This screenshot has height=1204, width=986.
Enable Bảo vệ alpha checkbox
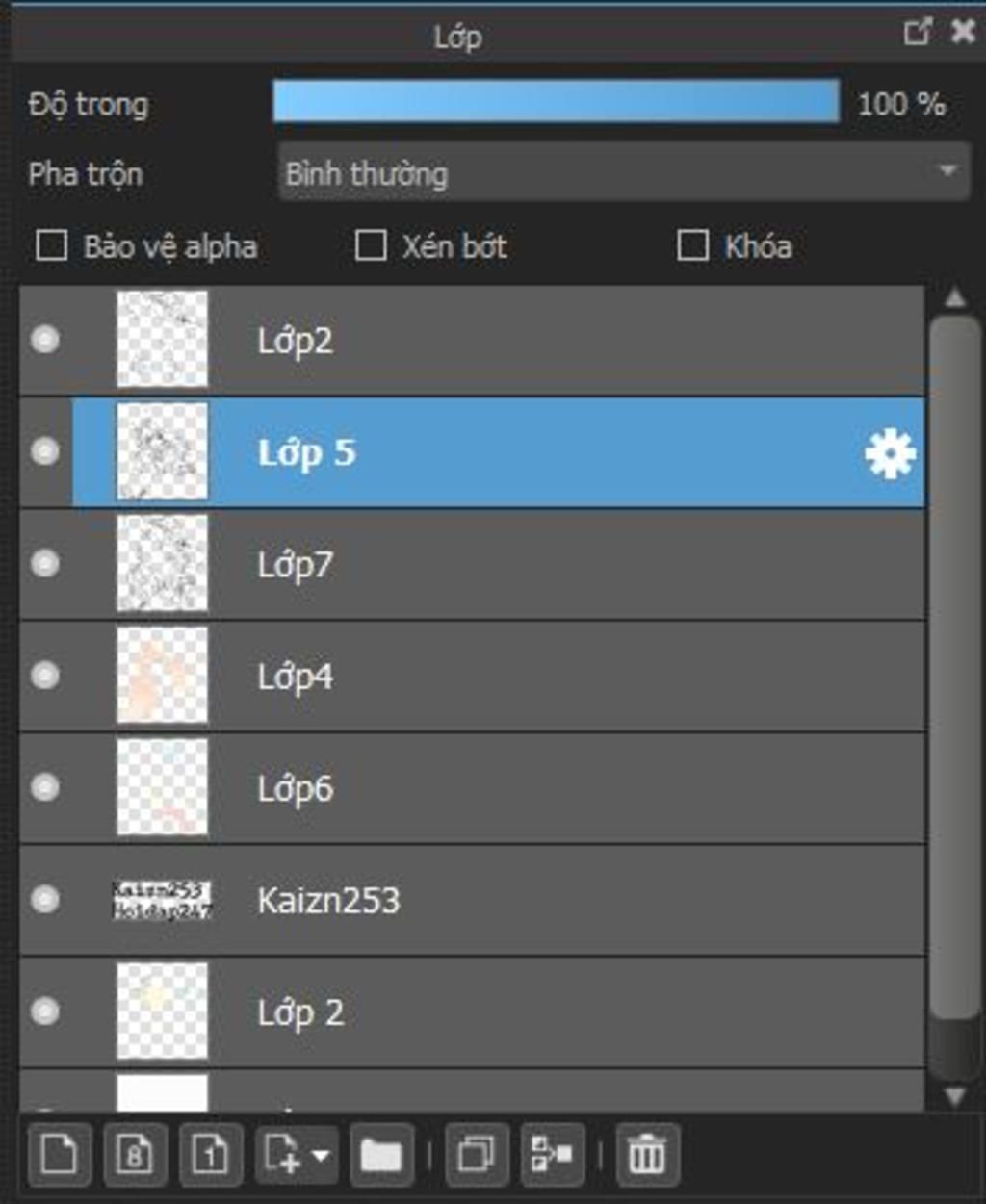tap(51, 245)
